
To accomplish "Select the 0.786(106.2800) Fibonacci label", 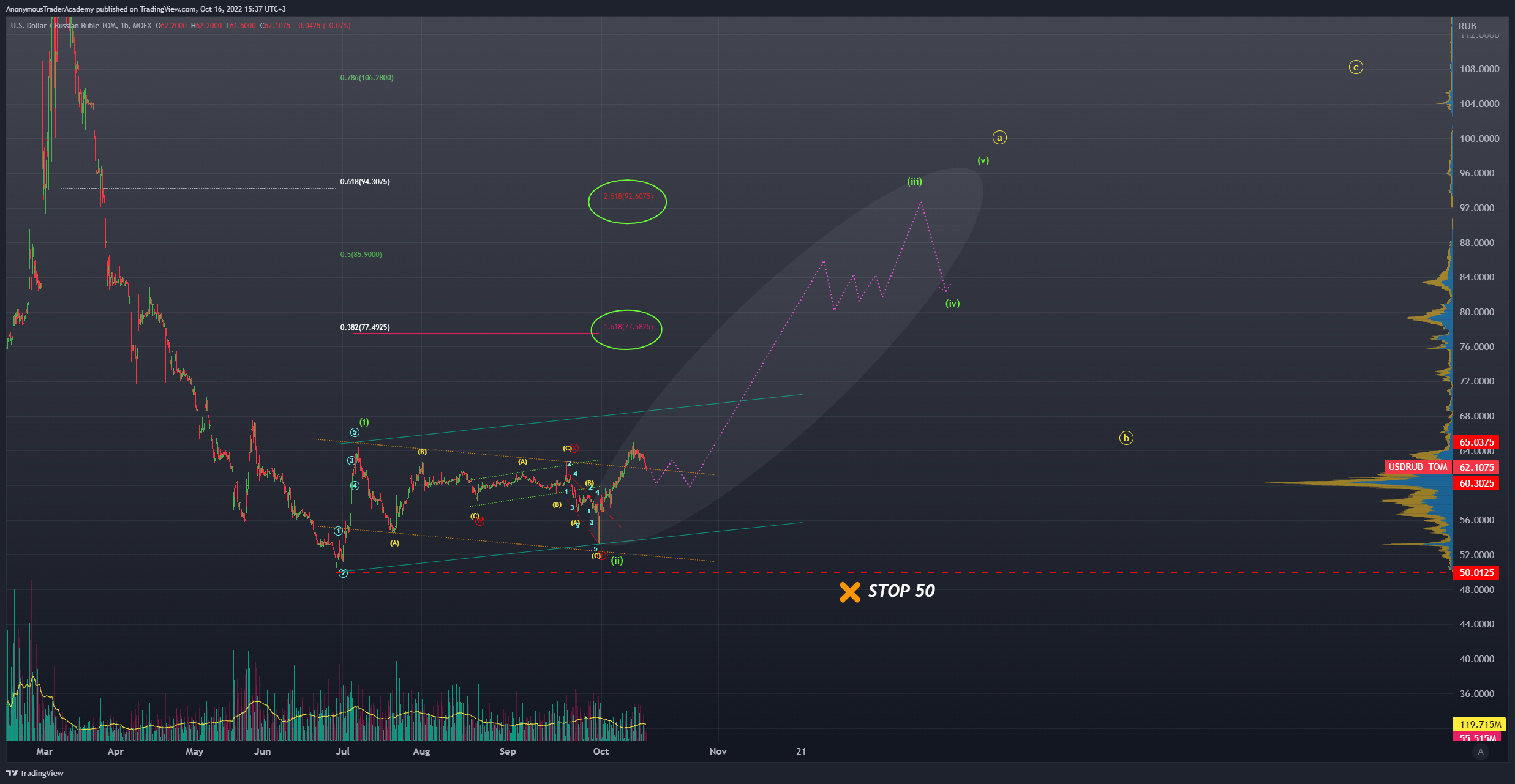I will [367, 78].
